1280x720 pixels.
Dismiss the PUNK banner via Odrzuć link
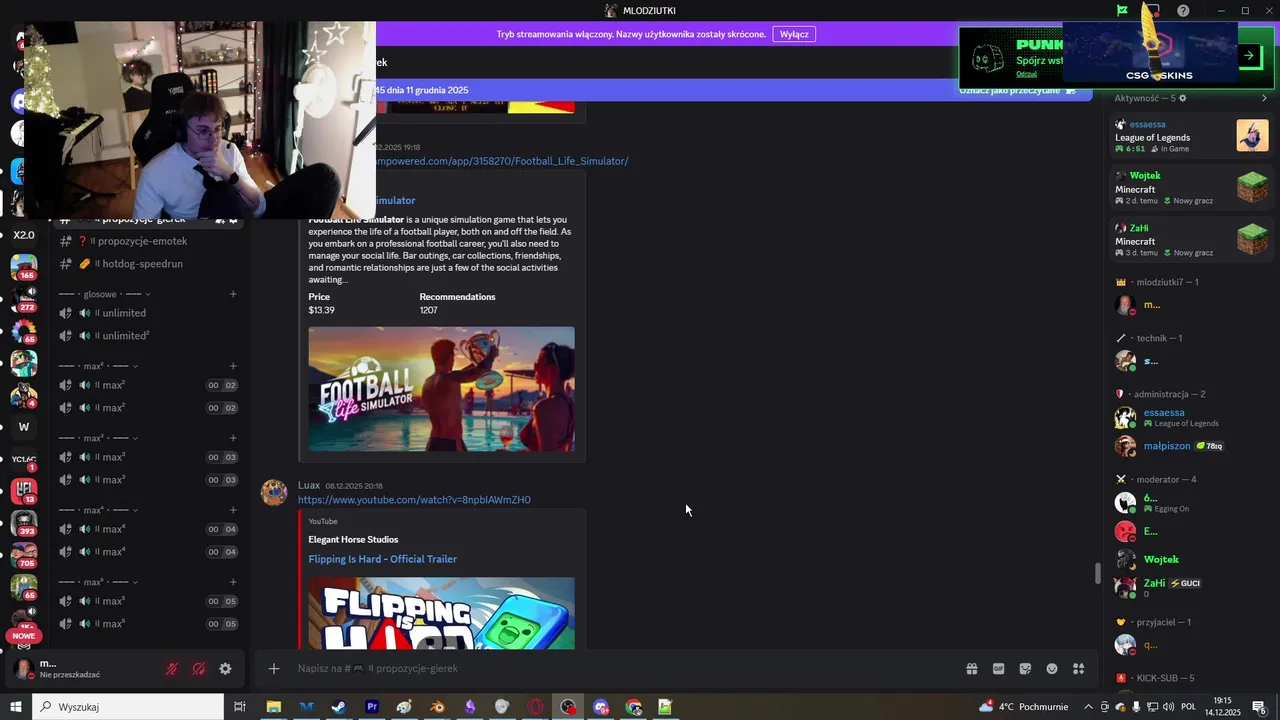1026,74
